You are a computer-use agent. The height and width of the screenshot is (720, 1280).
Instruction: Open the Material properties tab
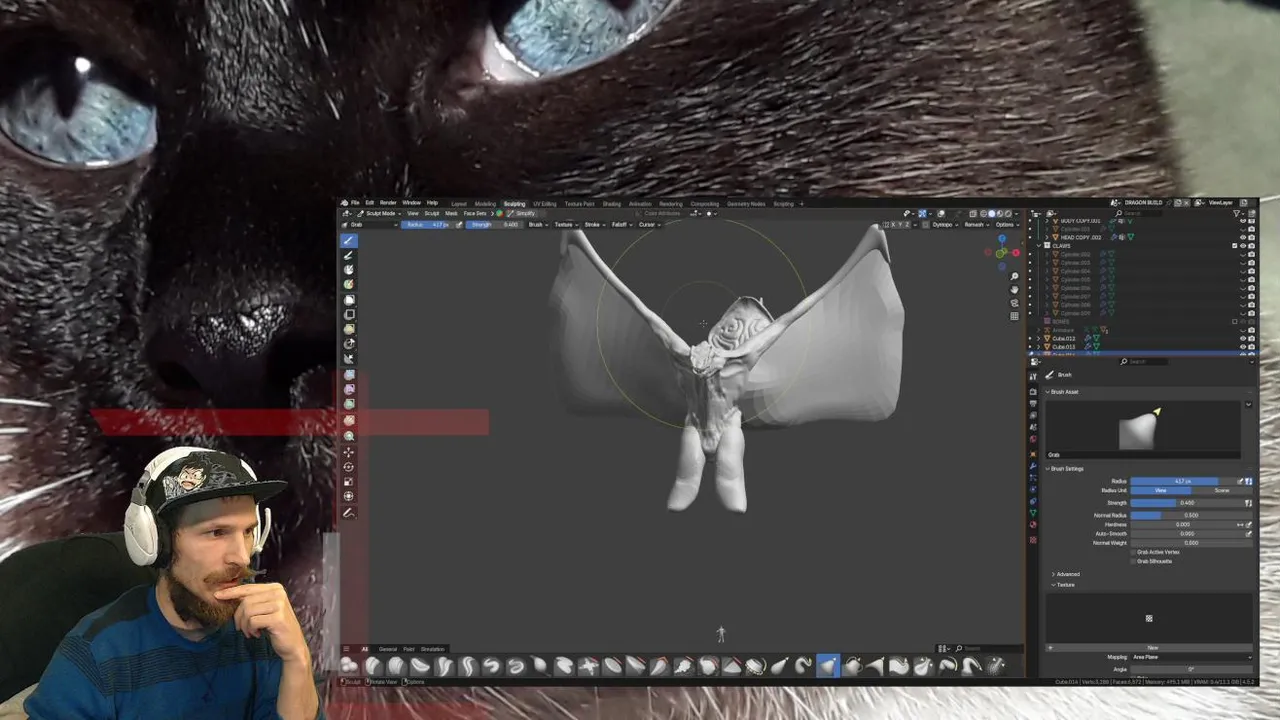coord(1033,524)
